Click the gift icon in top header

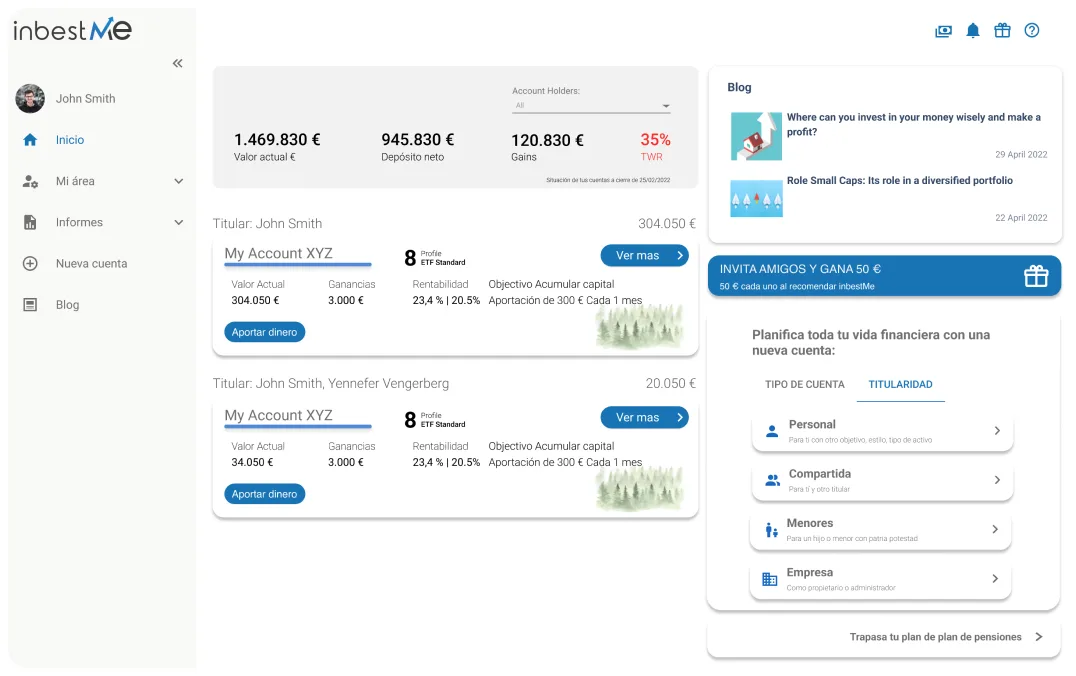tap(1003, 30)
